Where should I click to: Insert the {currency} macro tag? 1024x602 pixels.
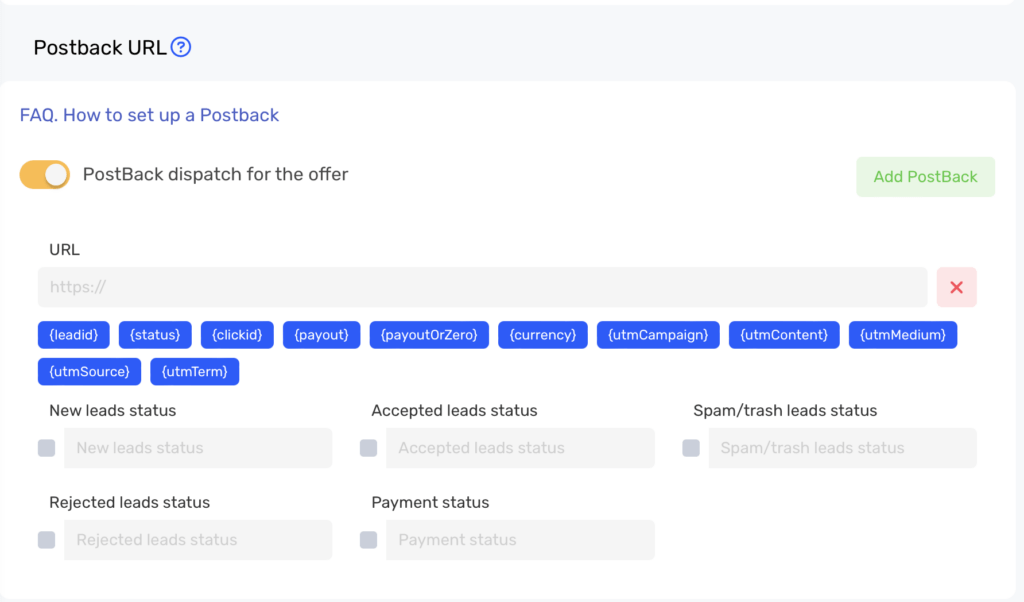(x=543, y=335)
